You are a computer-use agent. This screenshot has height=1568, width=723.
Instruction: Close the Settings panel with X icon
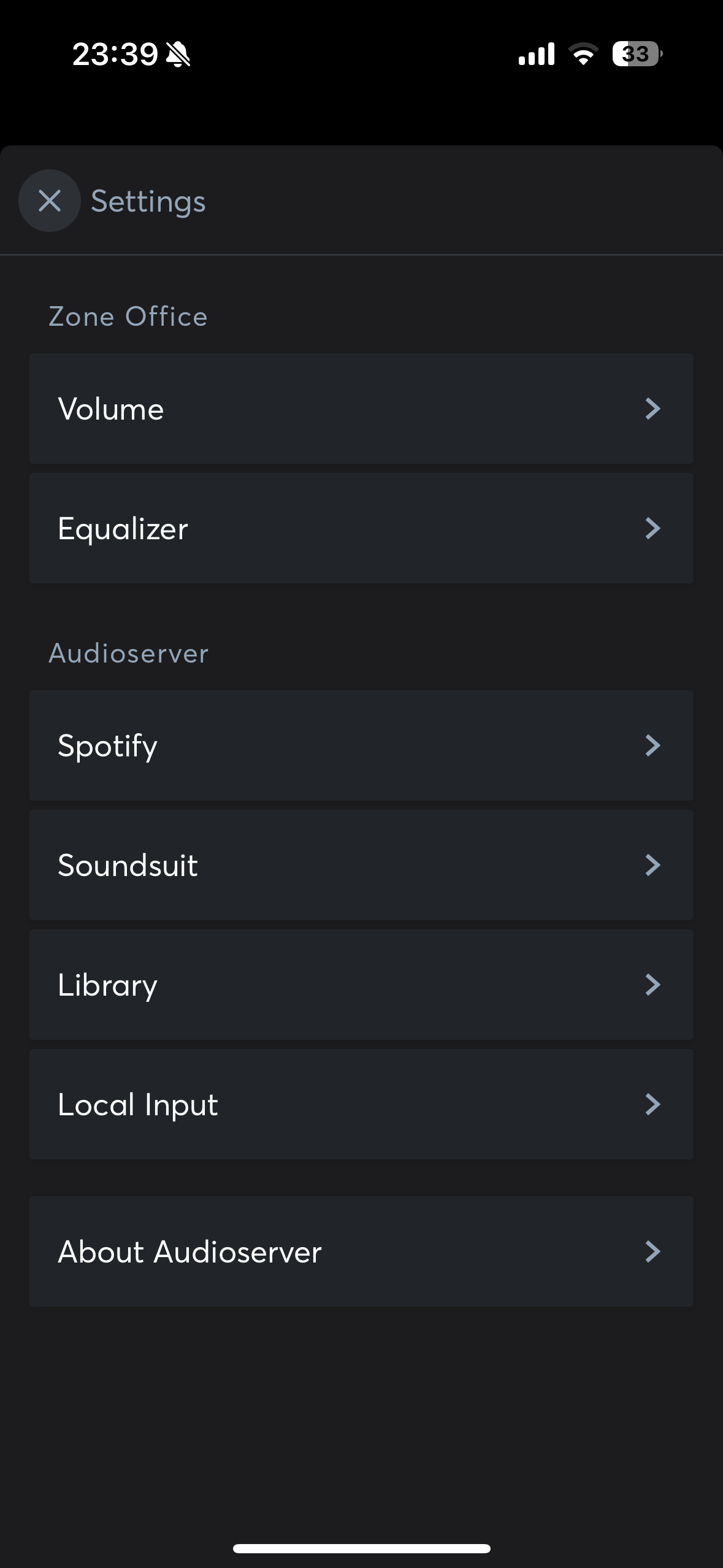pos(50,201)
